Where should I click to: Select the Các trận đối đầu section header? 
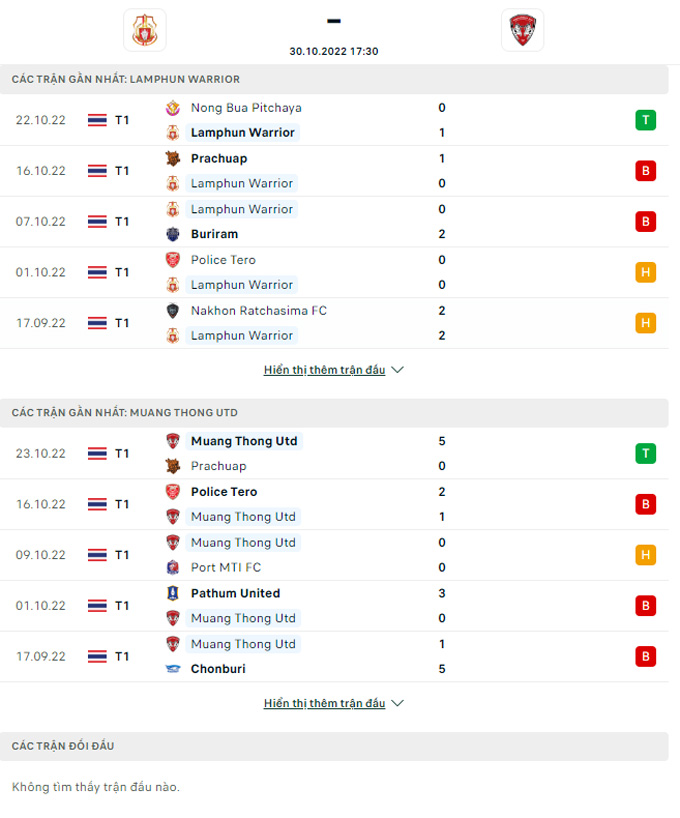click(x=334, y=746)
